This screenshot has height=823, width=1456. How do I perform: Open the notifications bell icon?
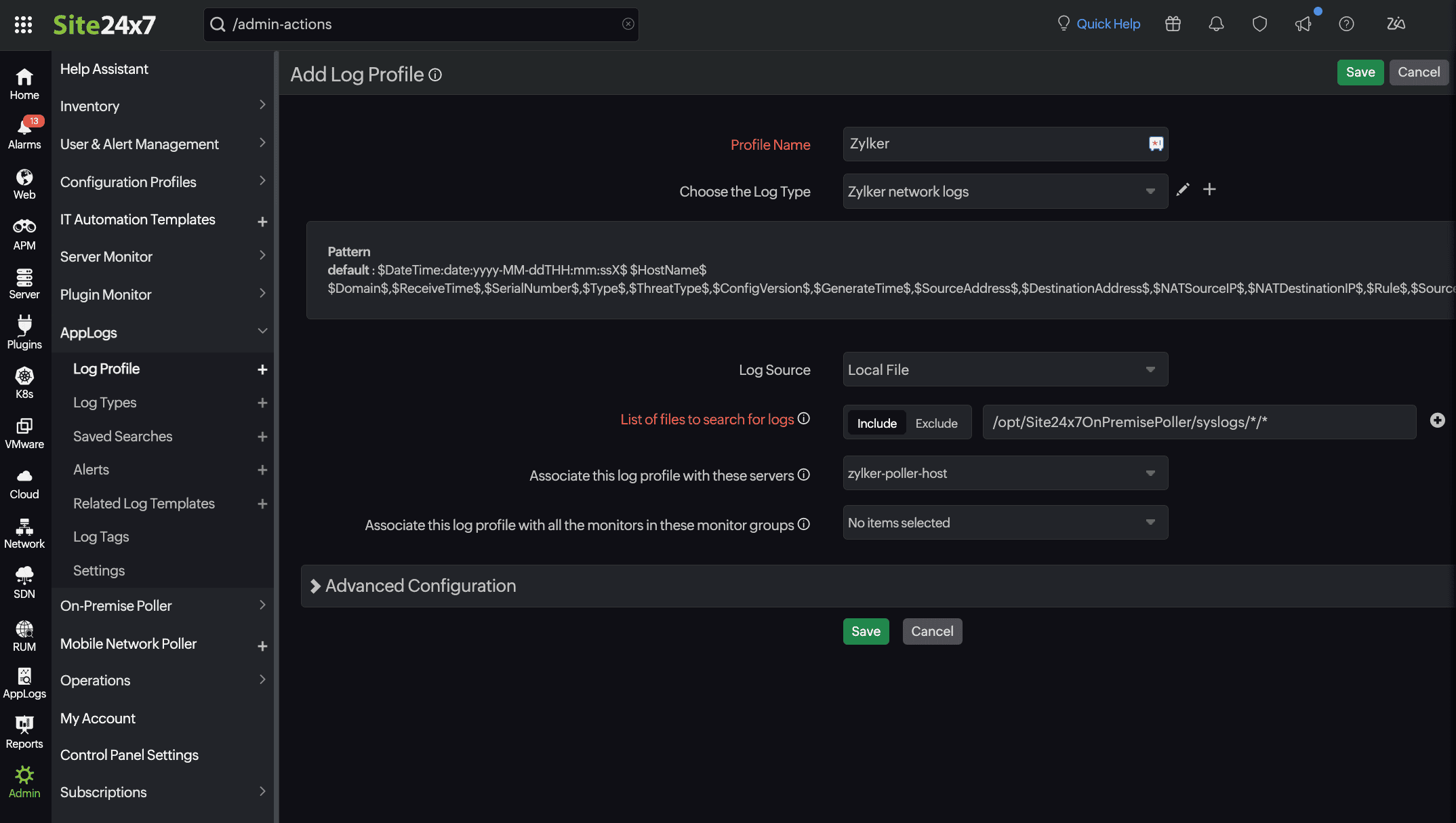(x=1216, y=24)
